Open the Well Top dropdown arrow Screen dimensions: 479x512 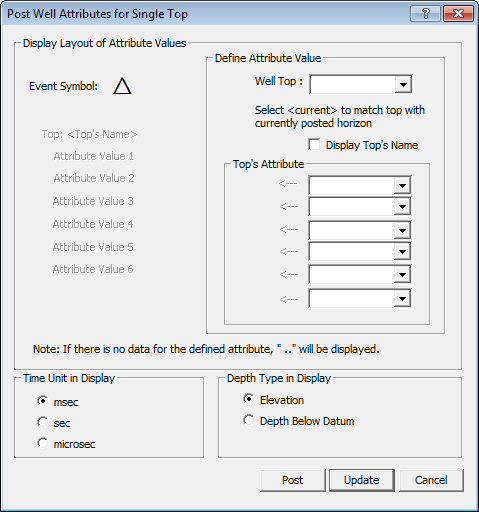(403, 84)
